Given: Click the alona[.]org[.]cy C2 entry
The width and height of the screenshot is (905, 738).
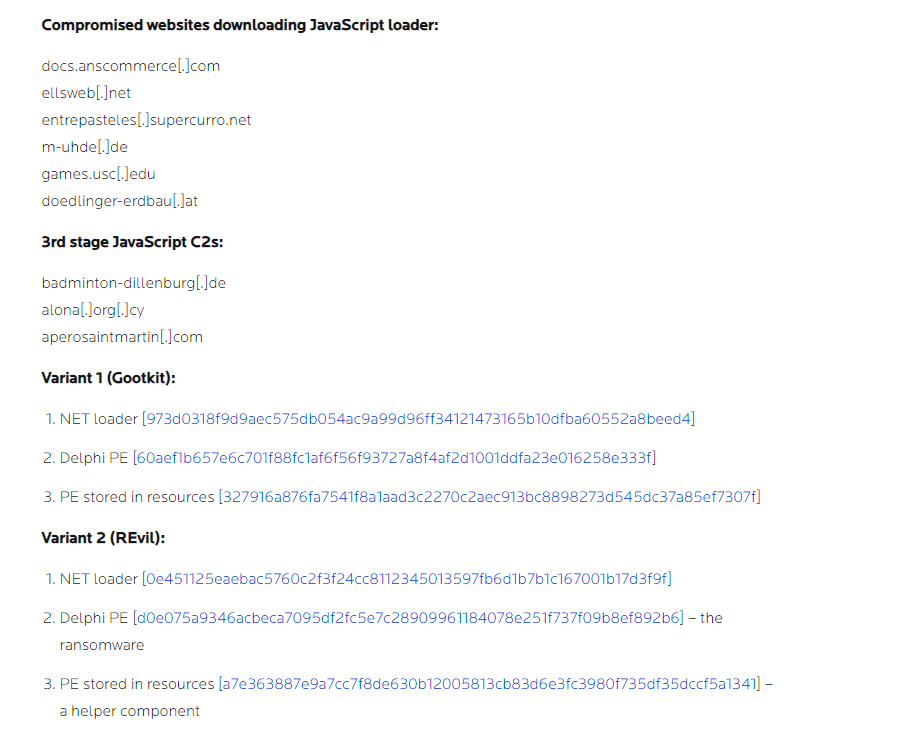Looking at the screenshot, I should click(x=93, y=310).
